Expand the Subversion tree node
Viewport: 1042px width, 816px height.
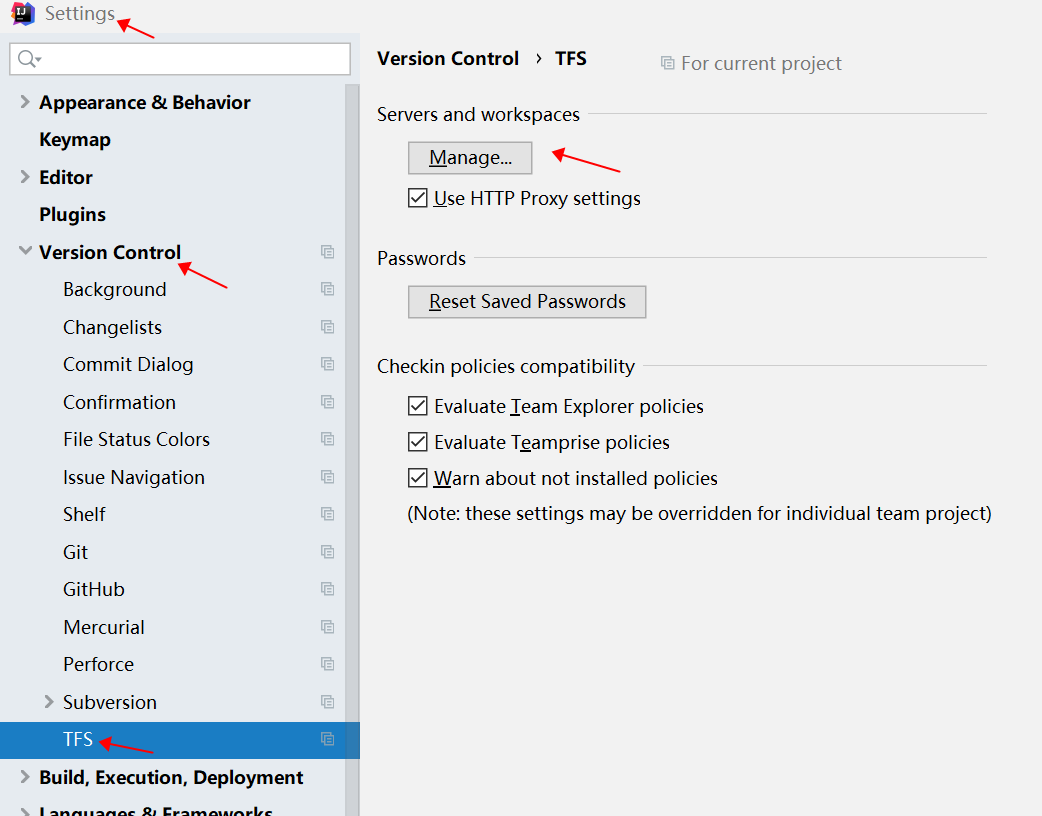click(48, 702)
